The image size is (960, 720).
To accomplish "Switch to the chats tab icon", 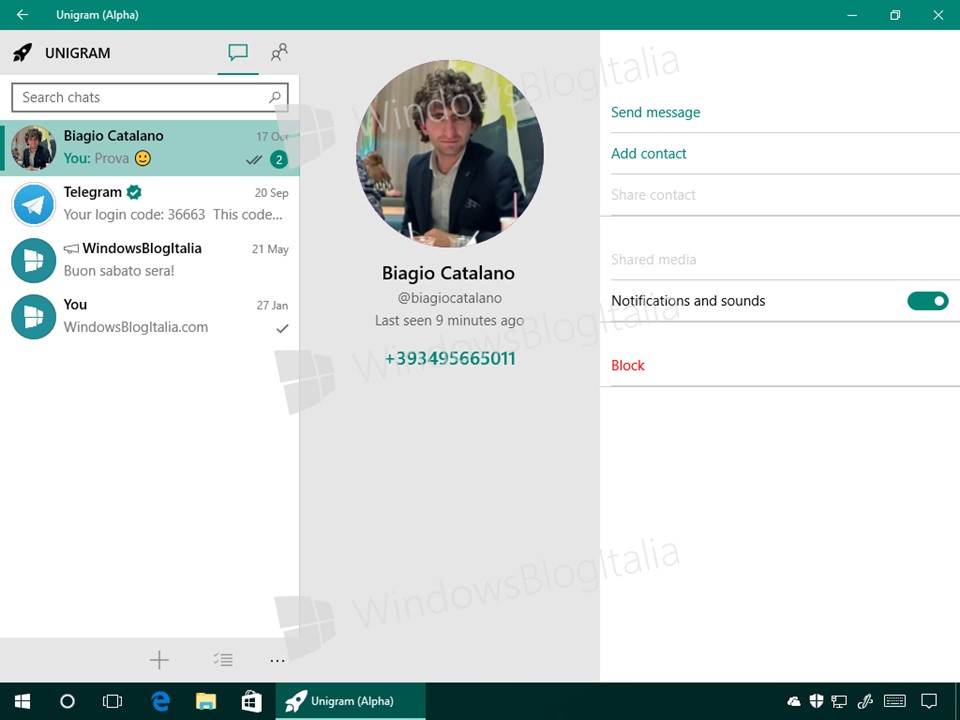I will pos(238,53).
